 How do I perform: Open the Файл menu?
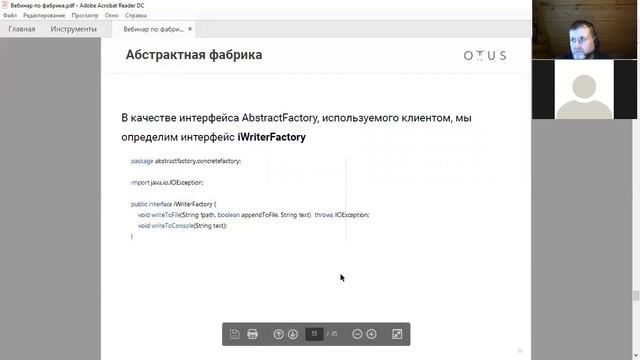(x=10, y=16)
